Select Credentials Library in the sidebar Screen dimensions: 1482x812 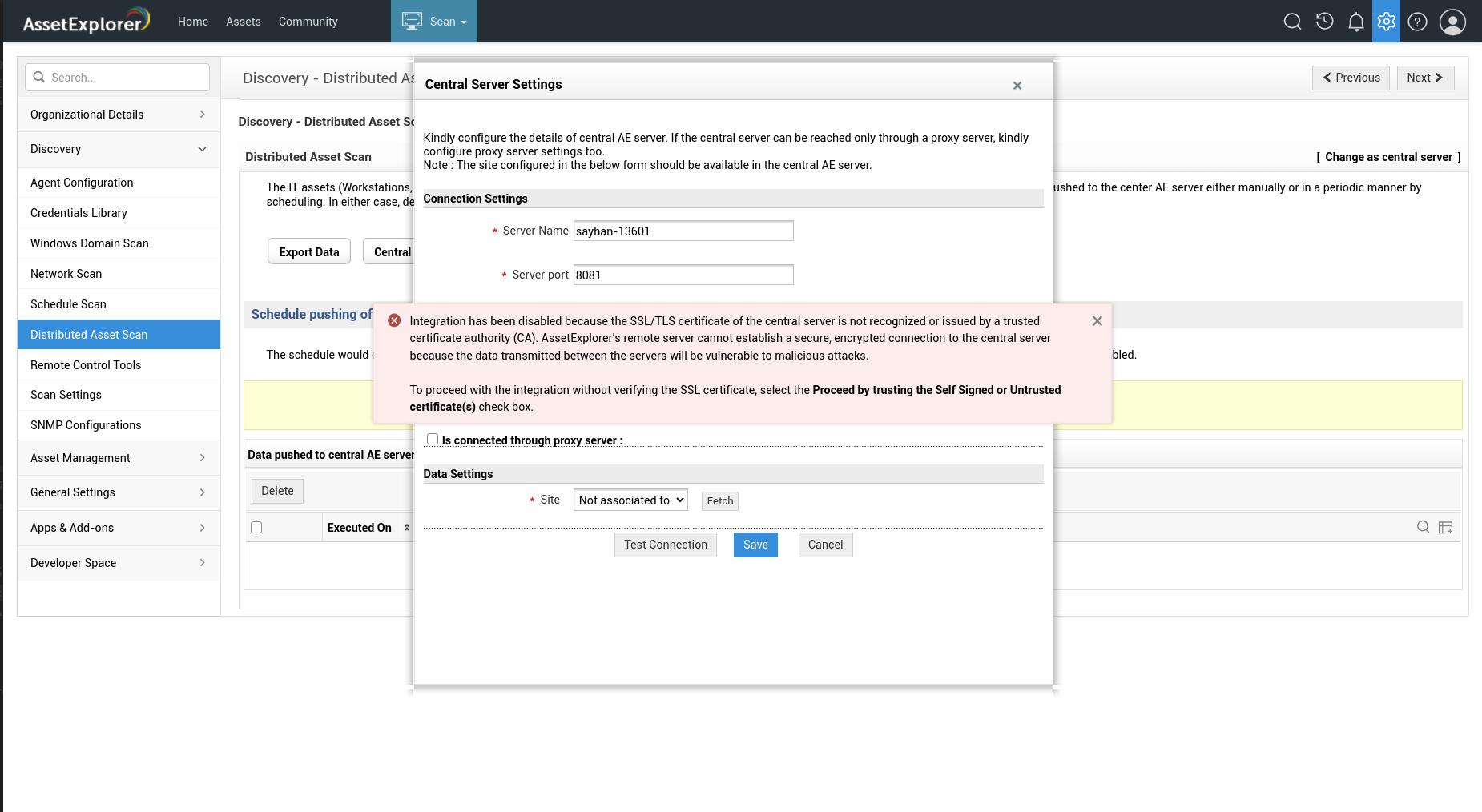pyautogui.click(x=119, y=213)
